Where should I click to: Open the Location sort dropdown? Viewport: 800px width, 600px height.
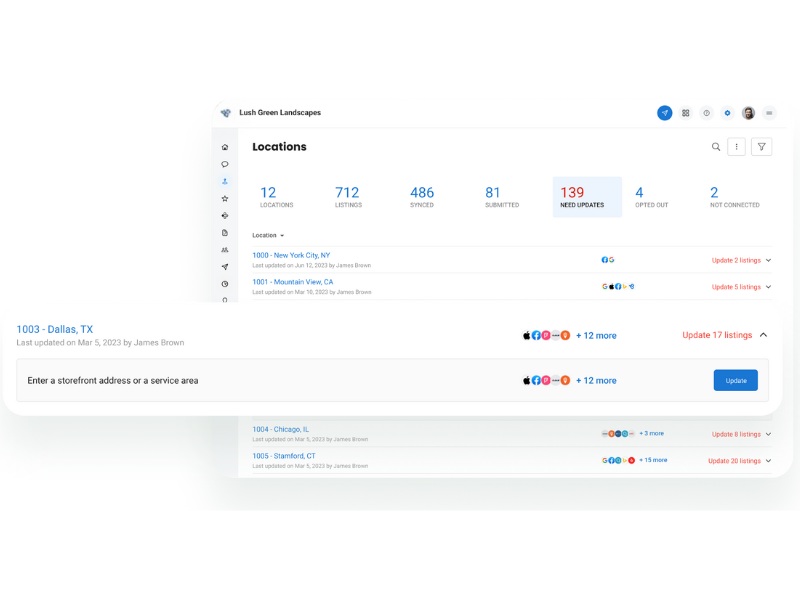(x=268, y=235)
